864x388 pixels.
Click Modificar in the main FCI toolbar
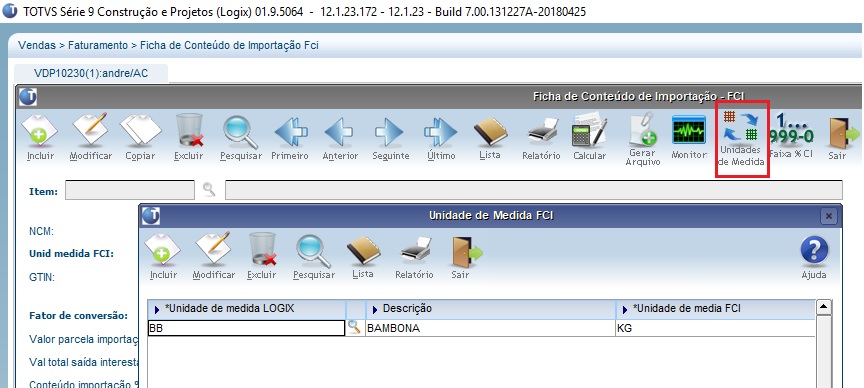(x=90, y=138)
